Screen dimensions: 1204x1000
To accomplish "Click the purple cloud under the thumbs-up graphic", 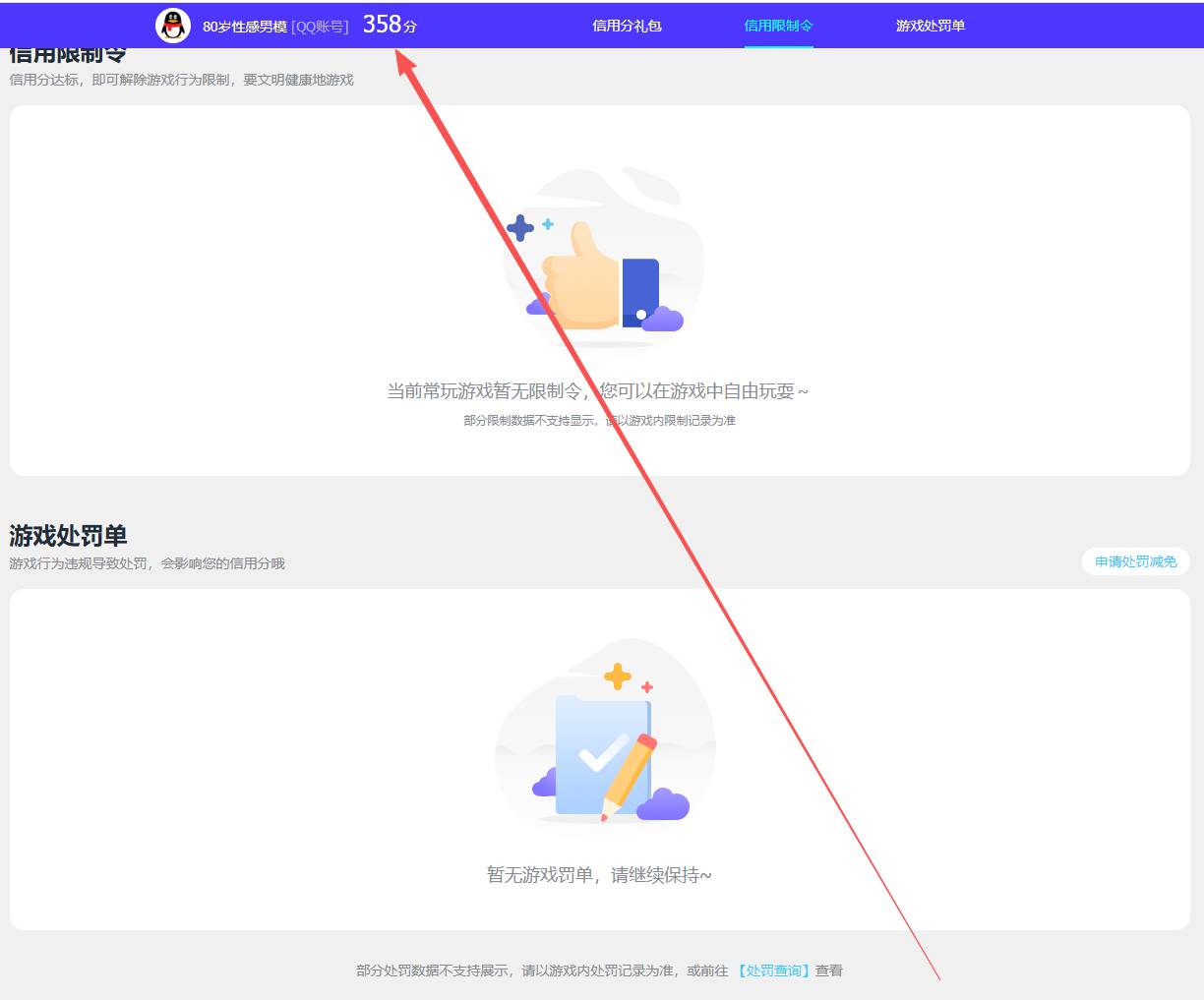I will point(663,318).
